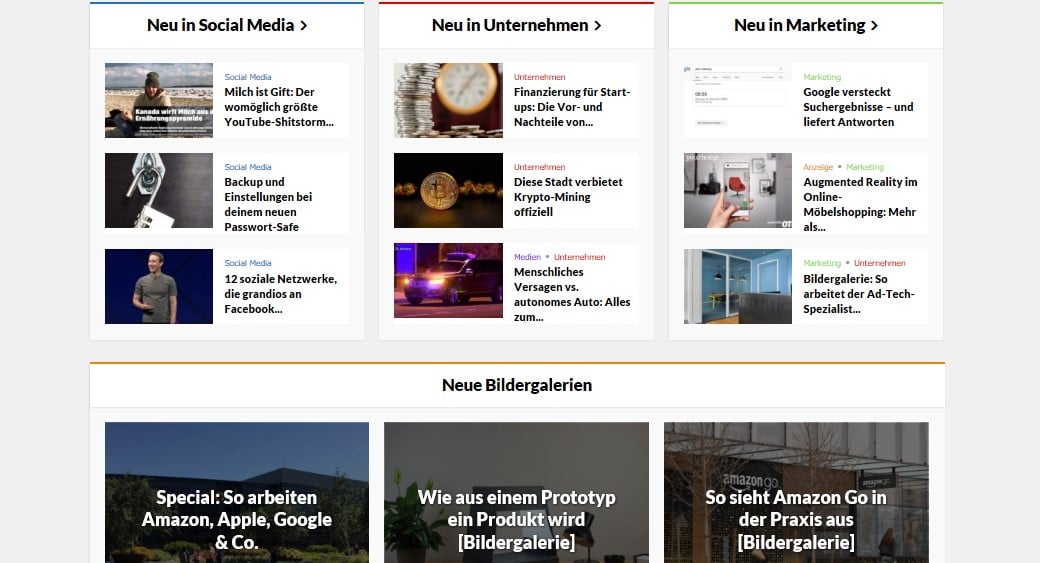
Task: Open the 'Neu in Social Media' section heading
Action: [227, 25]
